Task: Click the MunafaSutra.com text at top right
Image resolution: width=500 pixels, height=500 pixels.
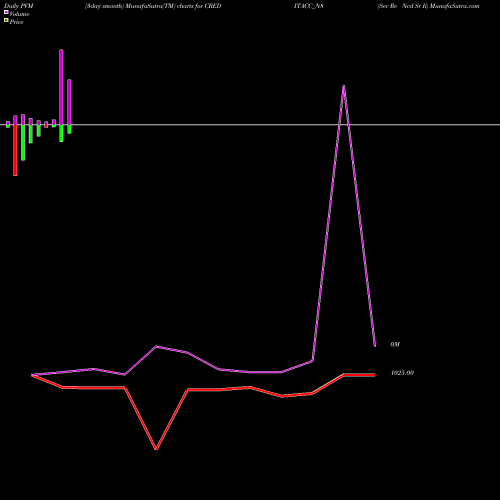Action: pyautogui.click(x=454, y=6)
